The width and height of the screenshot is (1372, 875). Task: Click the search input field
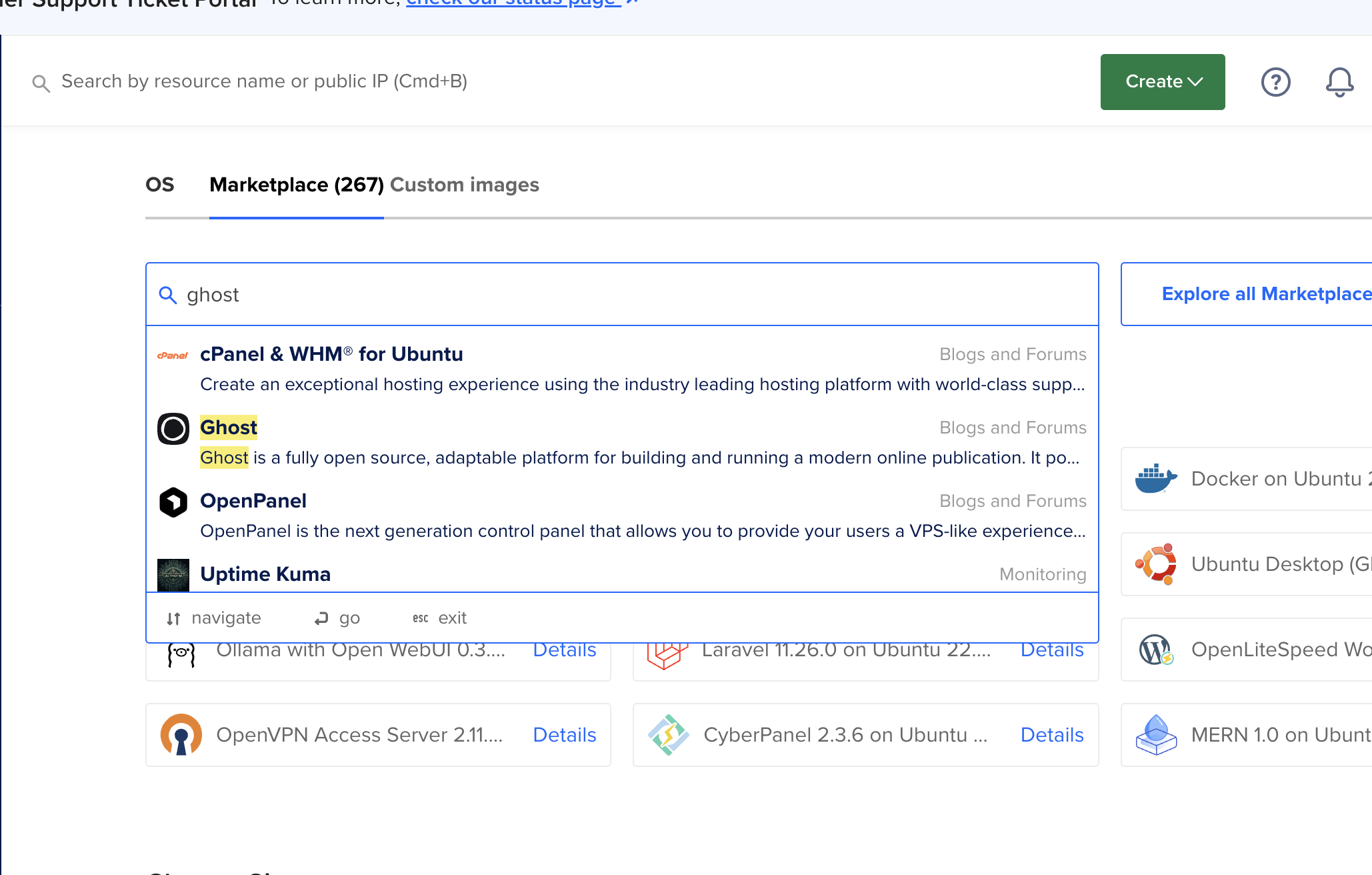click(x=623, y=294)
